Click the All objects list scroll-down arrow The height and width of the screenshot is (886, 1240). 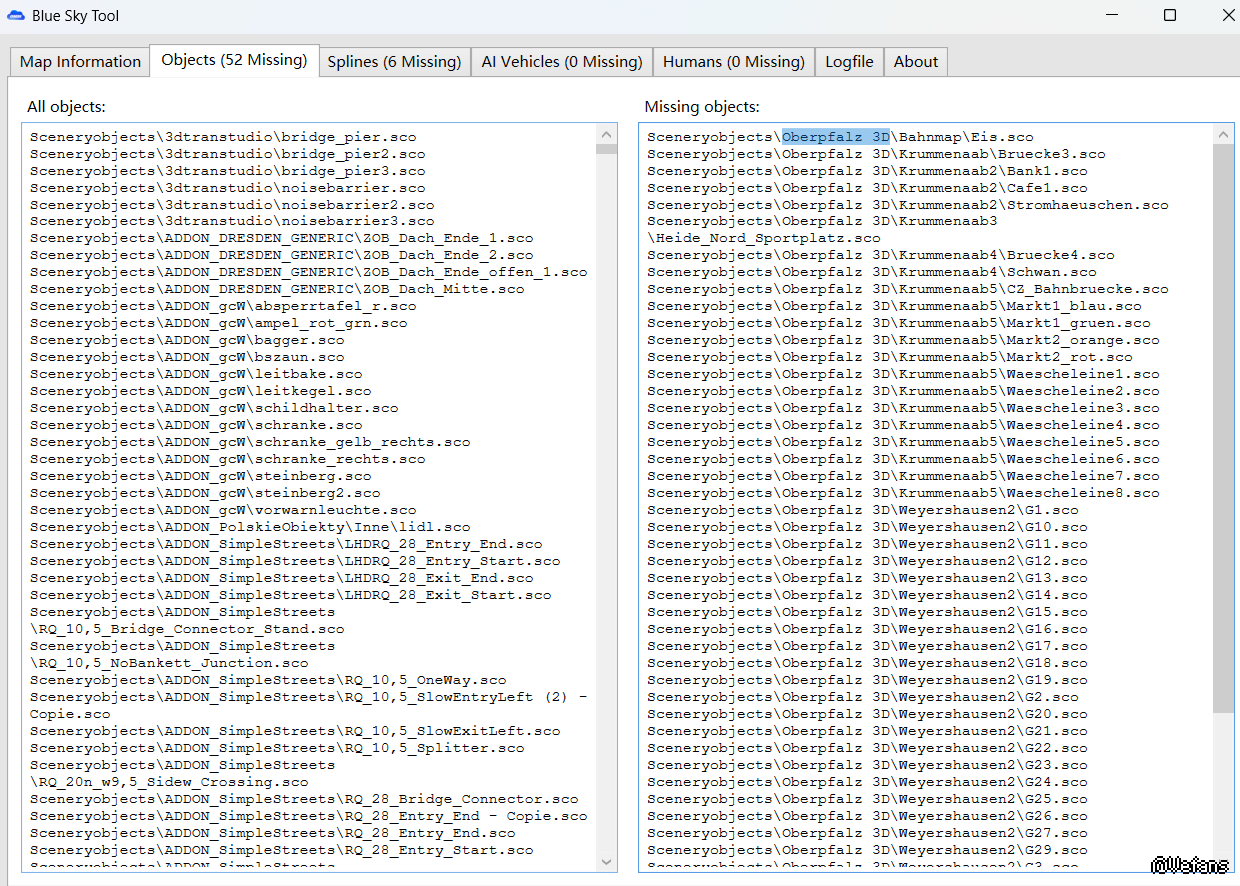pos(606,861)
